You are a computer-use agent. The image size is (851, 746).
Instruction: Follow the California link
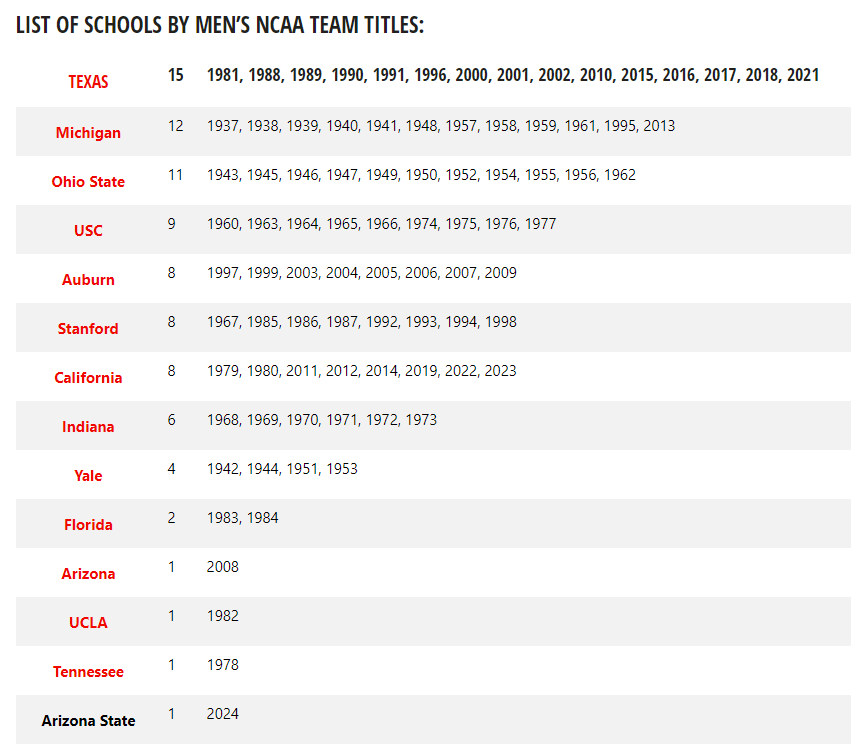click(x=88, y=378)
